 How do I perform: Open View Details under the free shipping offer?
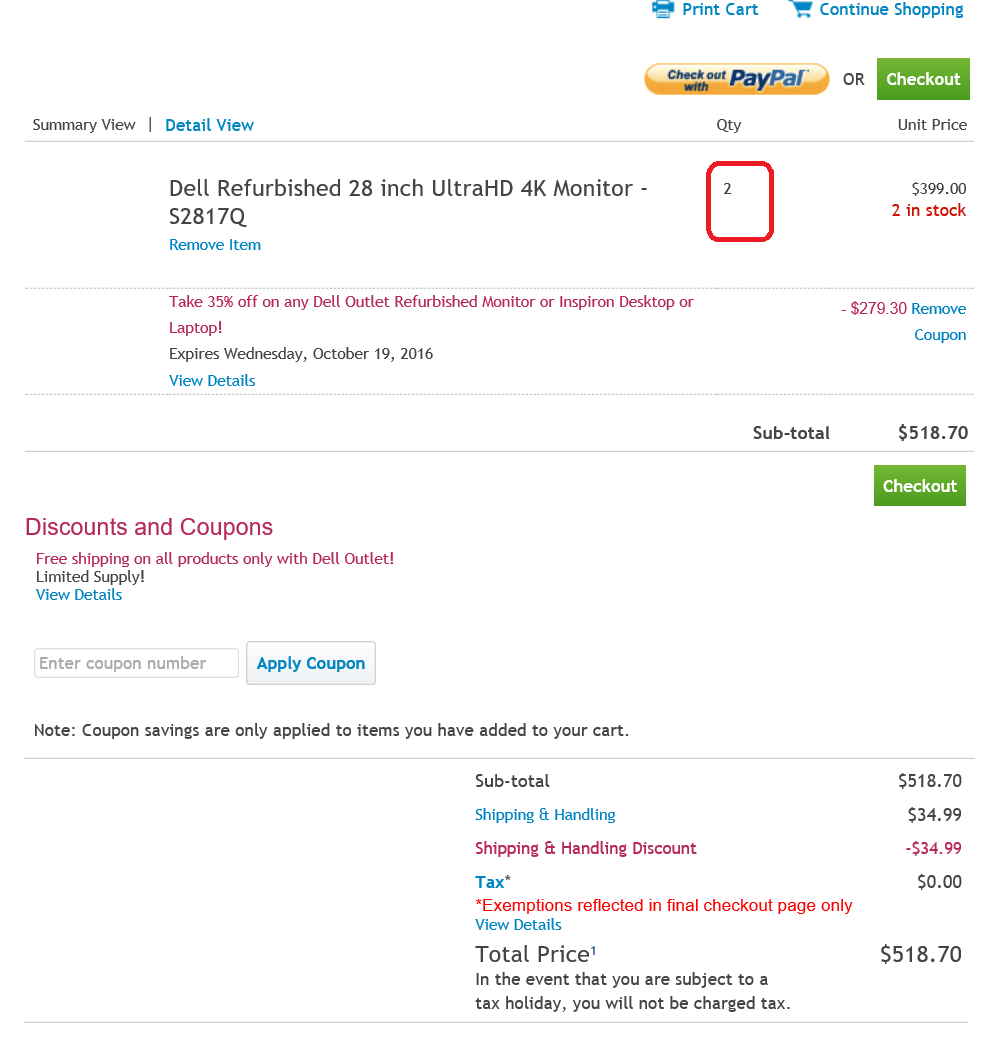point(79,595)
